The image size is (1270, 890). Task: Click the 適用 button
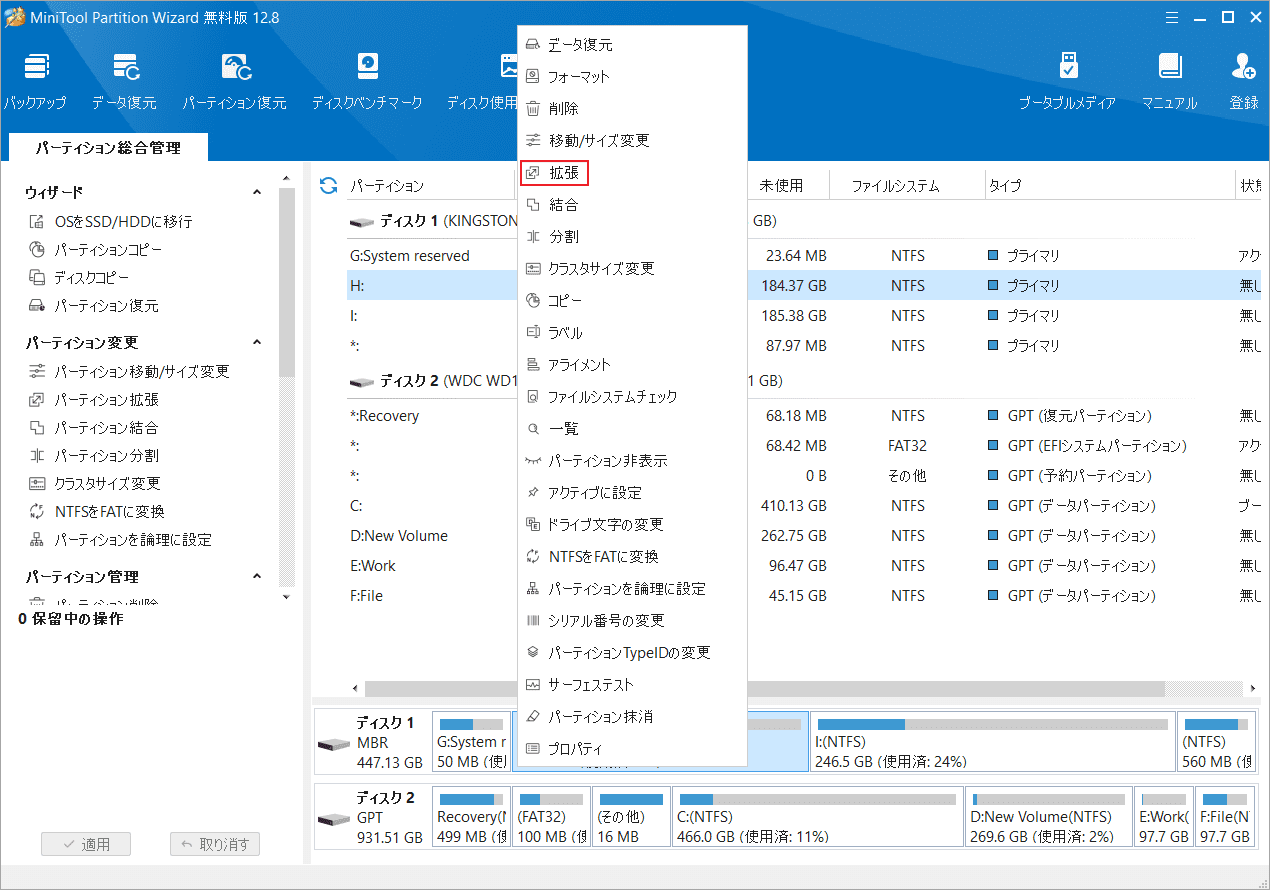86,844
